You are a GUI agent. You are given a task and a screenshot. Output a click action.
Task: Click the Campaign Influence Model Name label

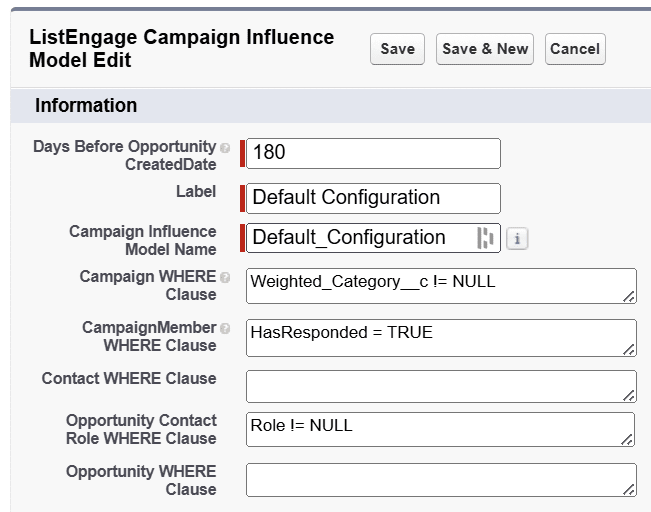pos(142,240)
